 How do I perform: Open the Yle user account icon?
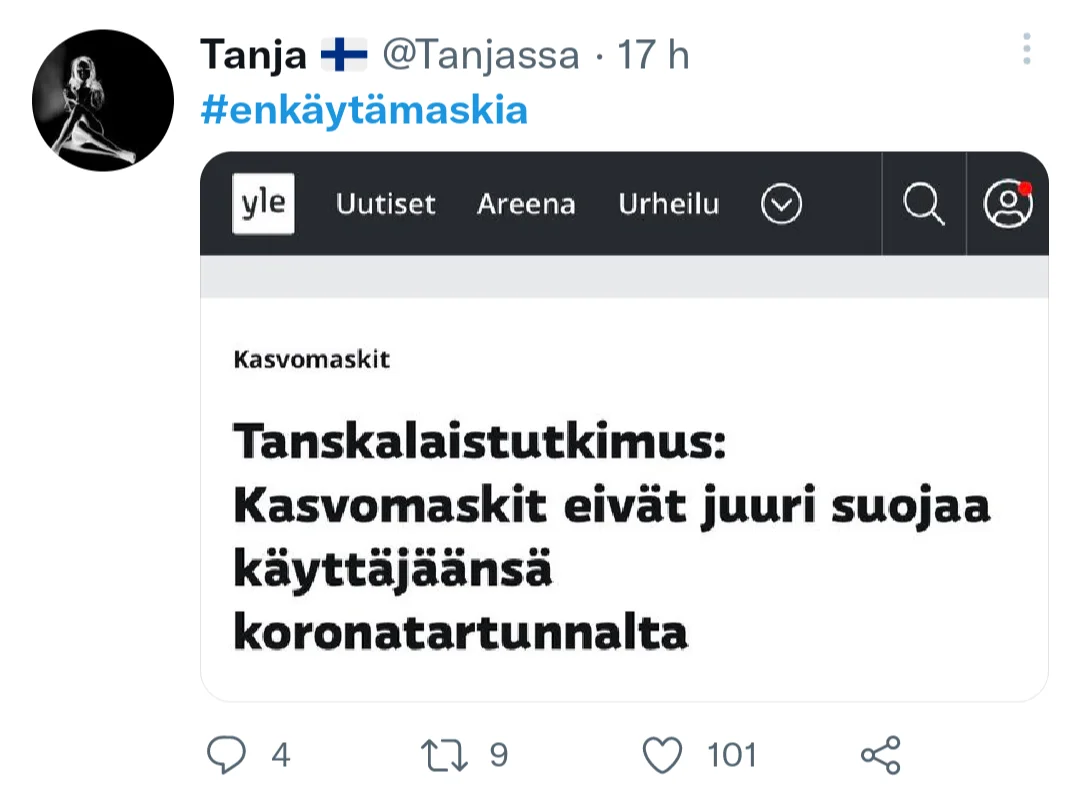[1007, 204]
